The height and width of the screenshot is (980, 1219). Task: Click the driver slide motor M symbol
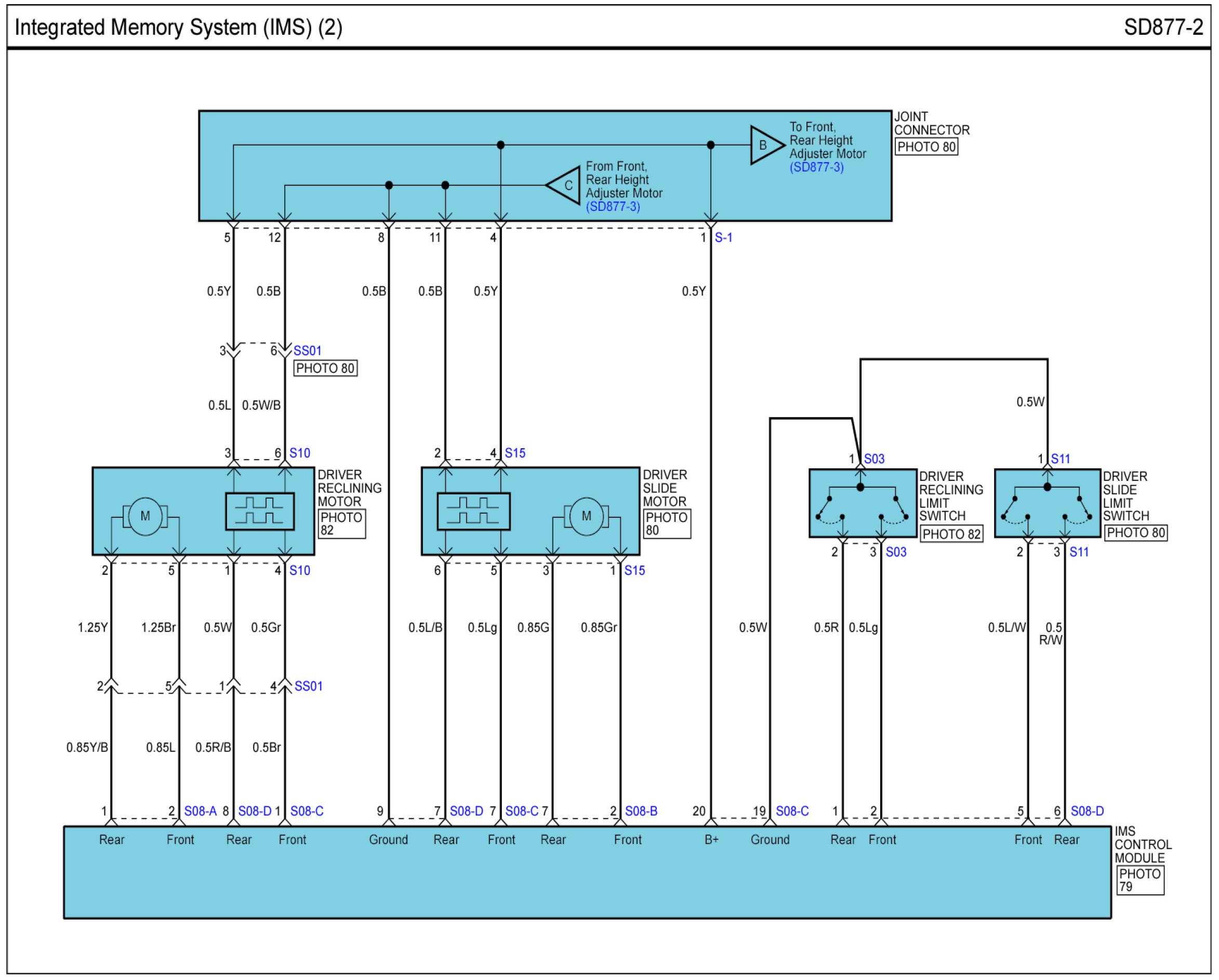point(586,516)
